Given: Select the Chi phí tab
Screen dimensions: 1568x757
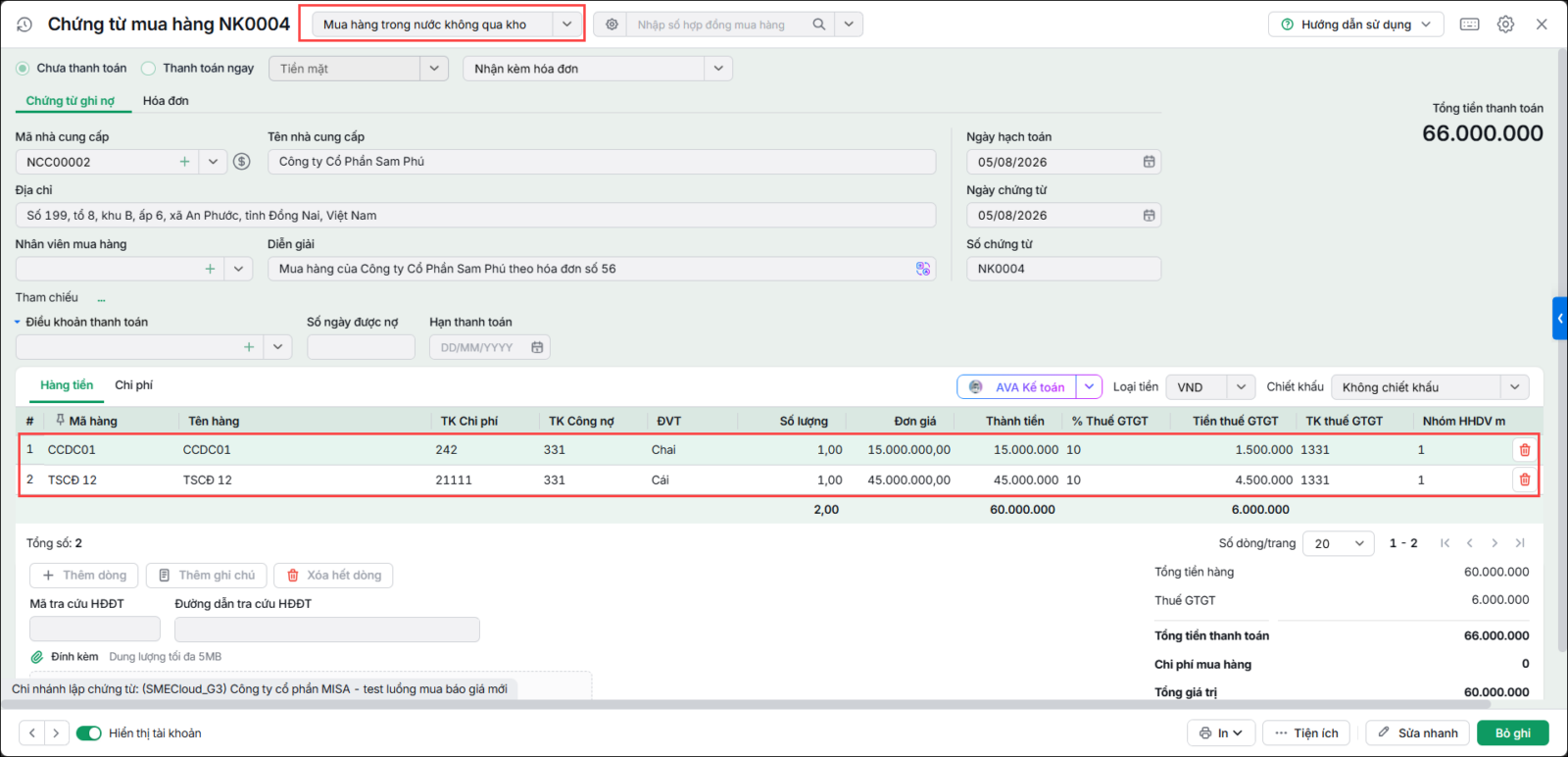Looking at the screenshot, I should click(133, 385).
